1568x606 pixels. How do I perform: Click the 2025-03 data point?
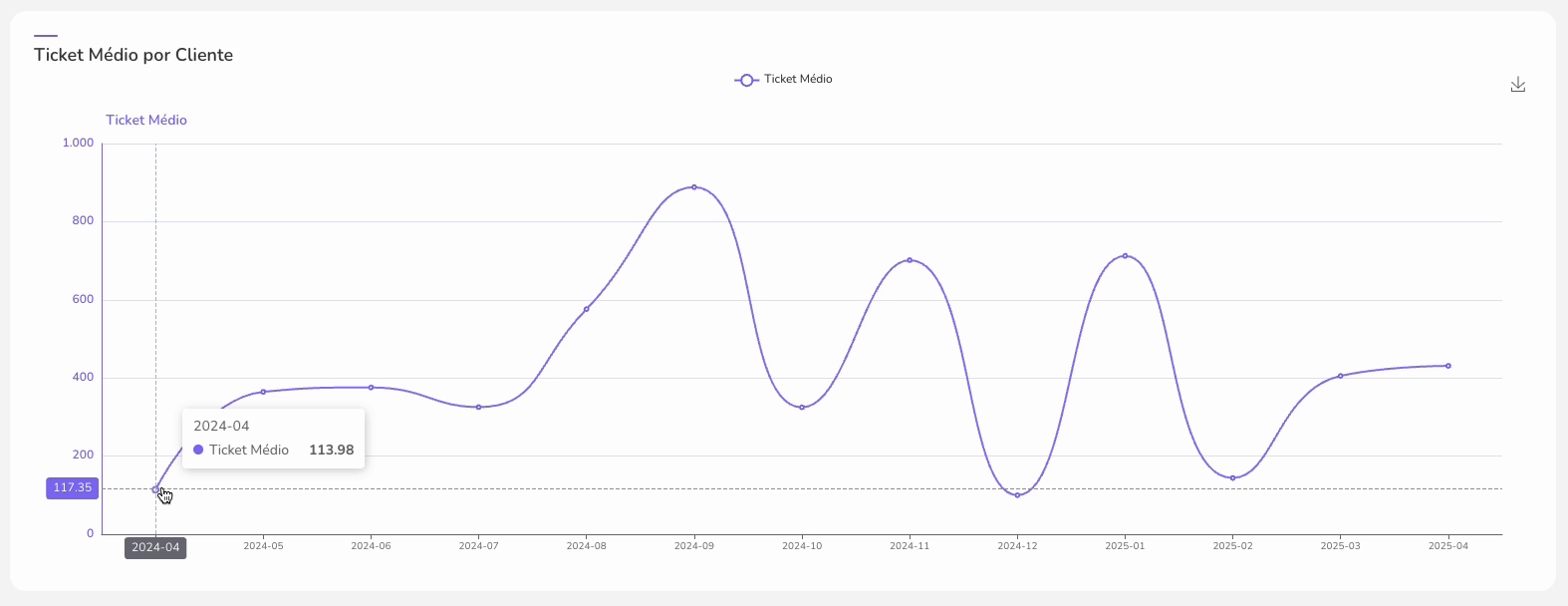point(1340,376)
